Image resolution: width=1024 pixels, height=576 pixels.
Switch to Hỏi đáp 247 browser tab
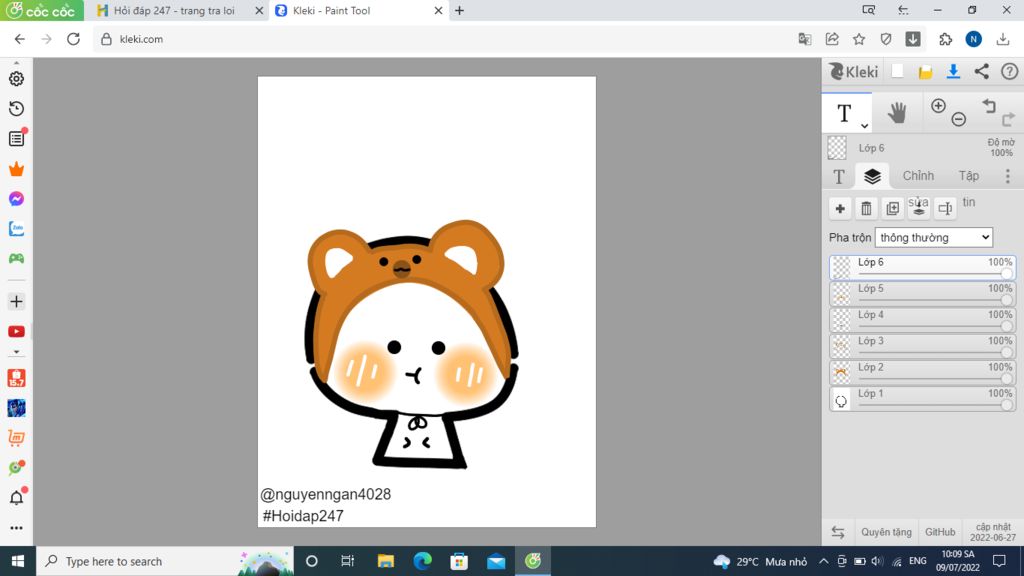tap(174, 10)
